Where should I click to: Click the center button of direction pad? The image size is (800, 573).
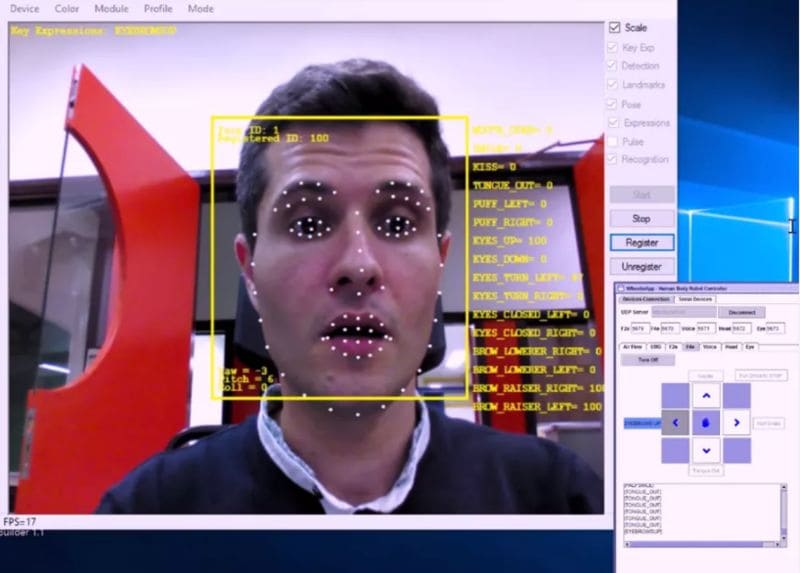point(706,423)
